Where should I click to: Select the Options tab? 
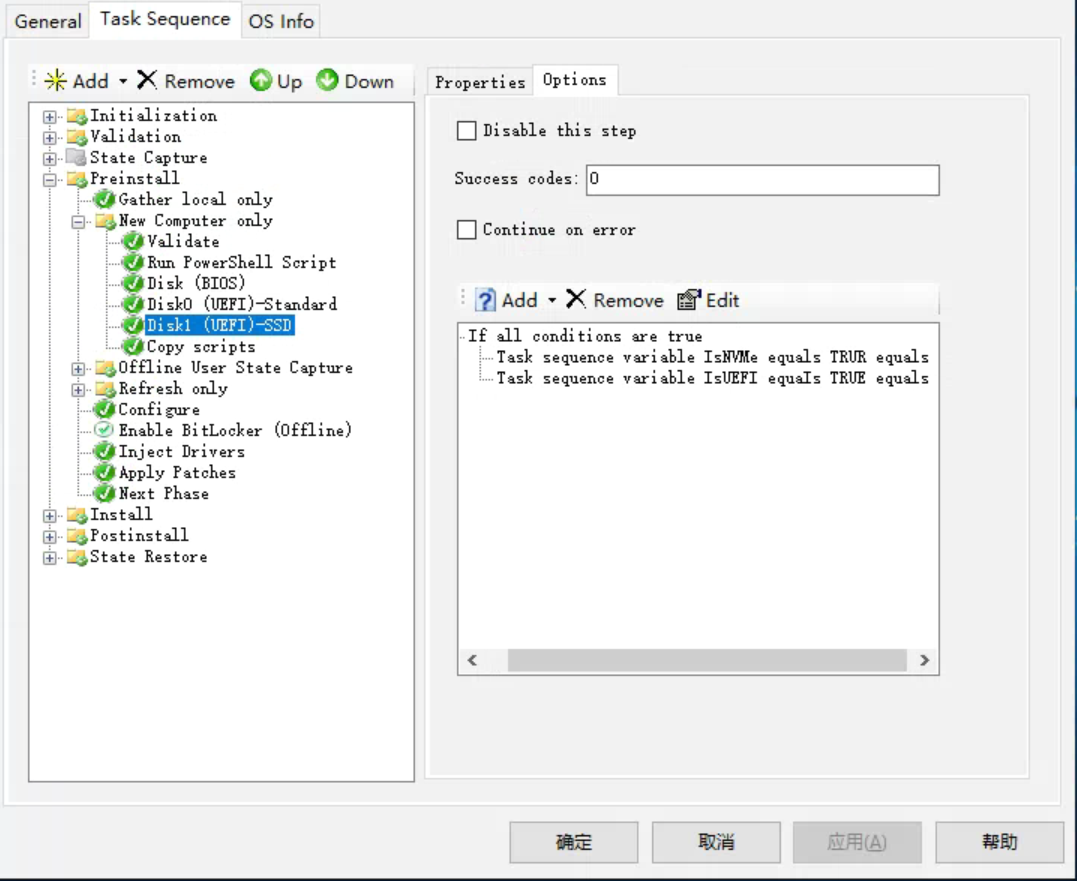[x=575, y=80]
